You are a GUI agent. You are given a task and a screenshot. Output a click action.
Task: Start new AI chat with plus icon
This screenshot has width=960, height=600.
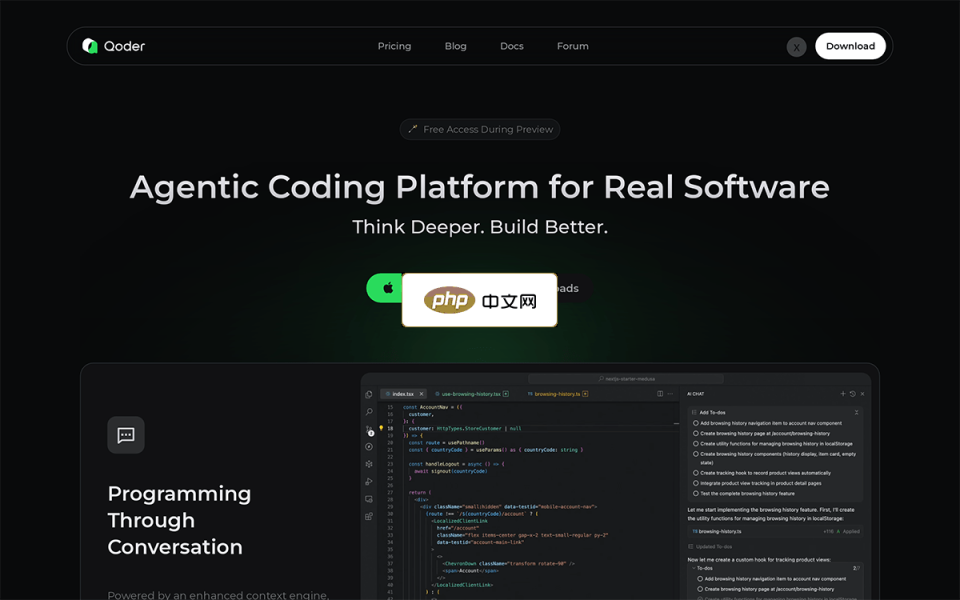coord(842,394)
